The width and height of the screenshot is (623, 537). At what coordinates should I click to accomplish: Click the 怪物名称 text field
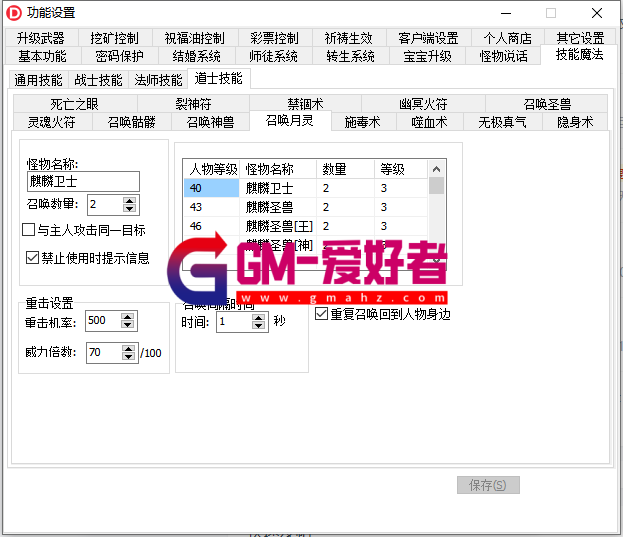[x=84, y=181]
